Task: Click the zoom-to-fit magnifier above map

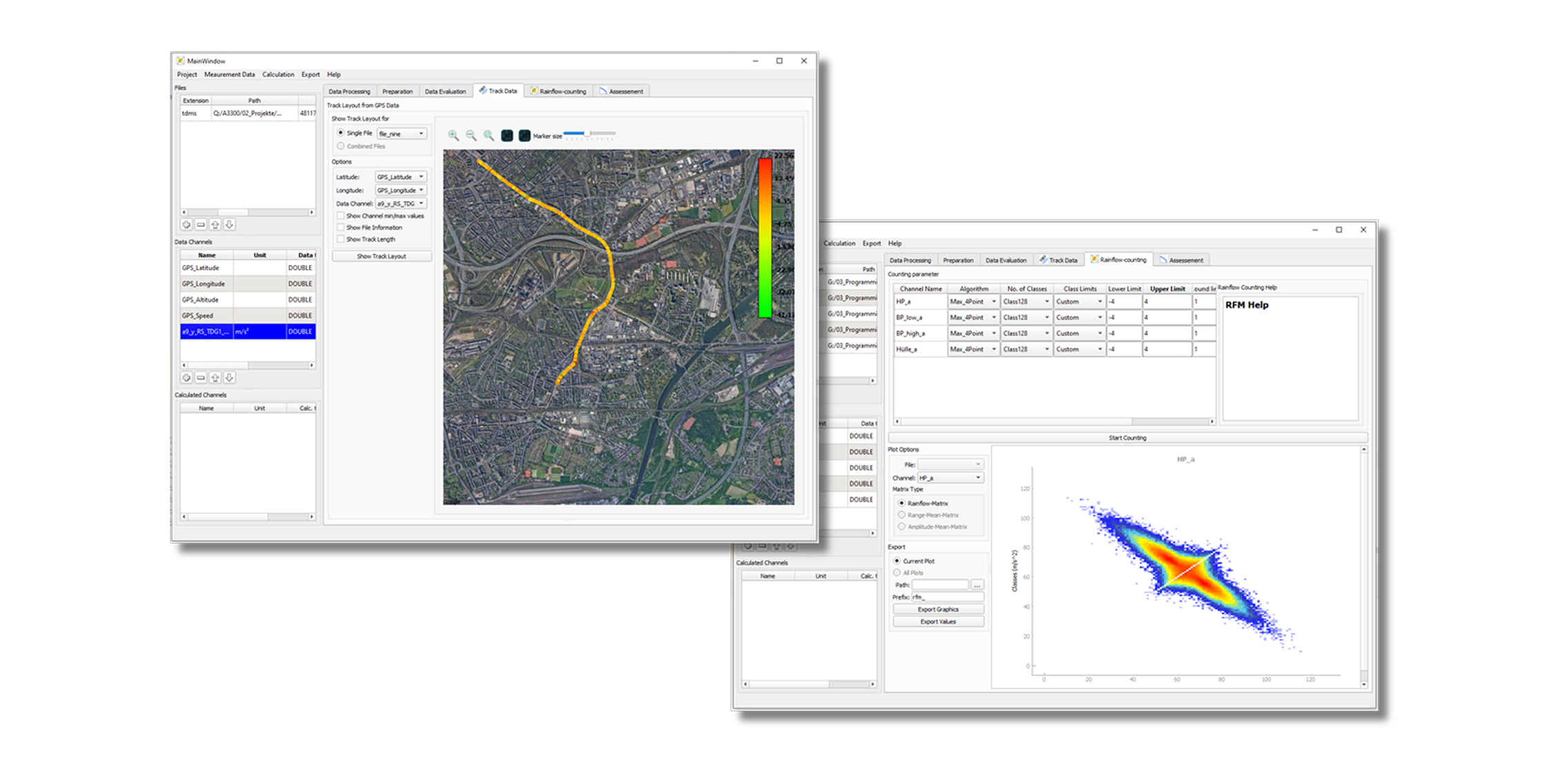Action: point(489,136)
